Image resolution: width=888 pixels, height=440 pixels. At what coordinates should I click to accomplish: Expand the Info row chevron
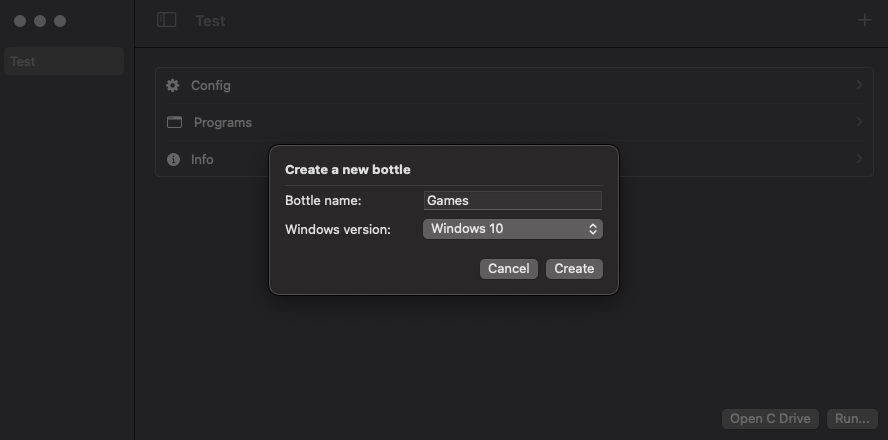point(859,159)
